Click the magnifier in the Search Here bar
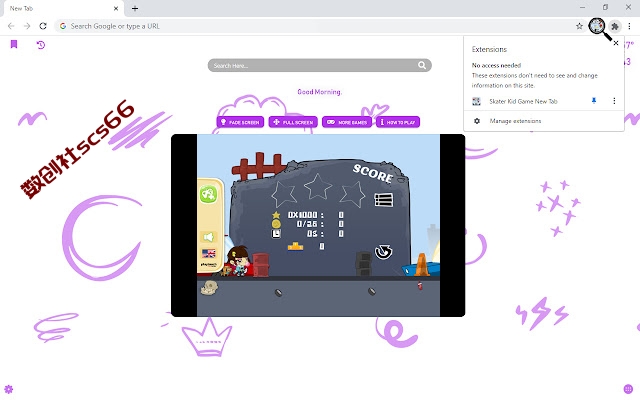 point(422,65)
